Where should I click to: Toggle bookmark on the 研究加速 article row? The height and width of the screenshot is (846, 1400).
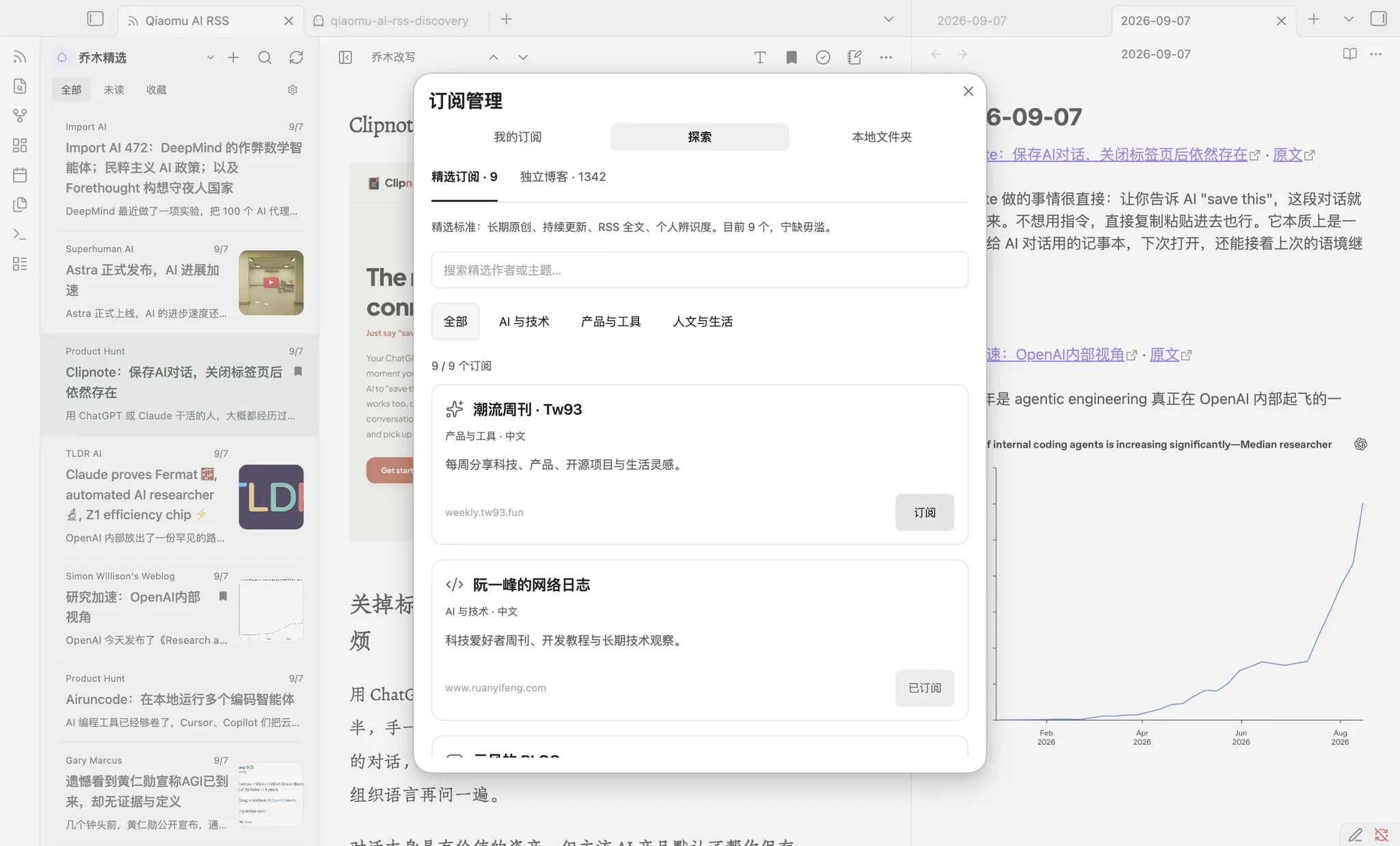point(223,597)
